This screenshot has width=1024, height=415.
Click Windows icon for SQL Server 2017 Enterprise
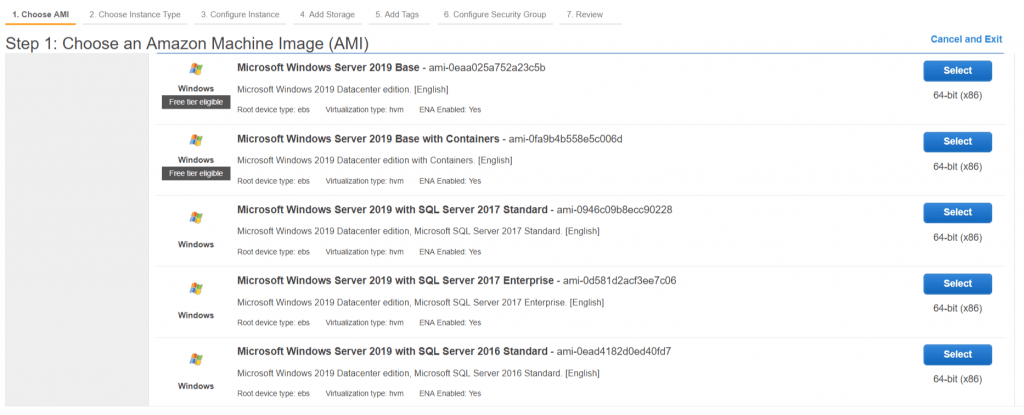pos(196,288)
